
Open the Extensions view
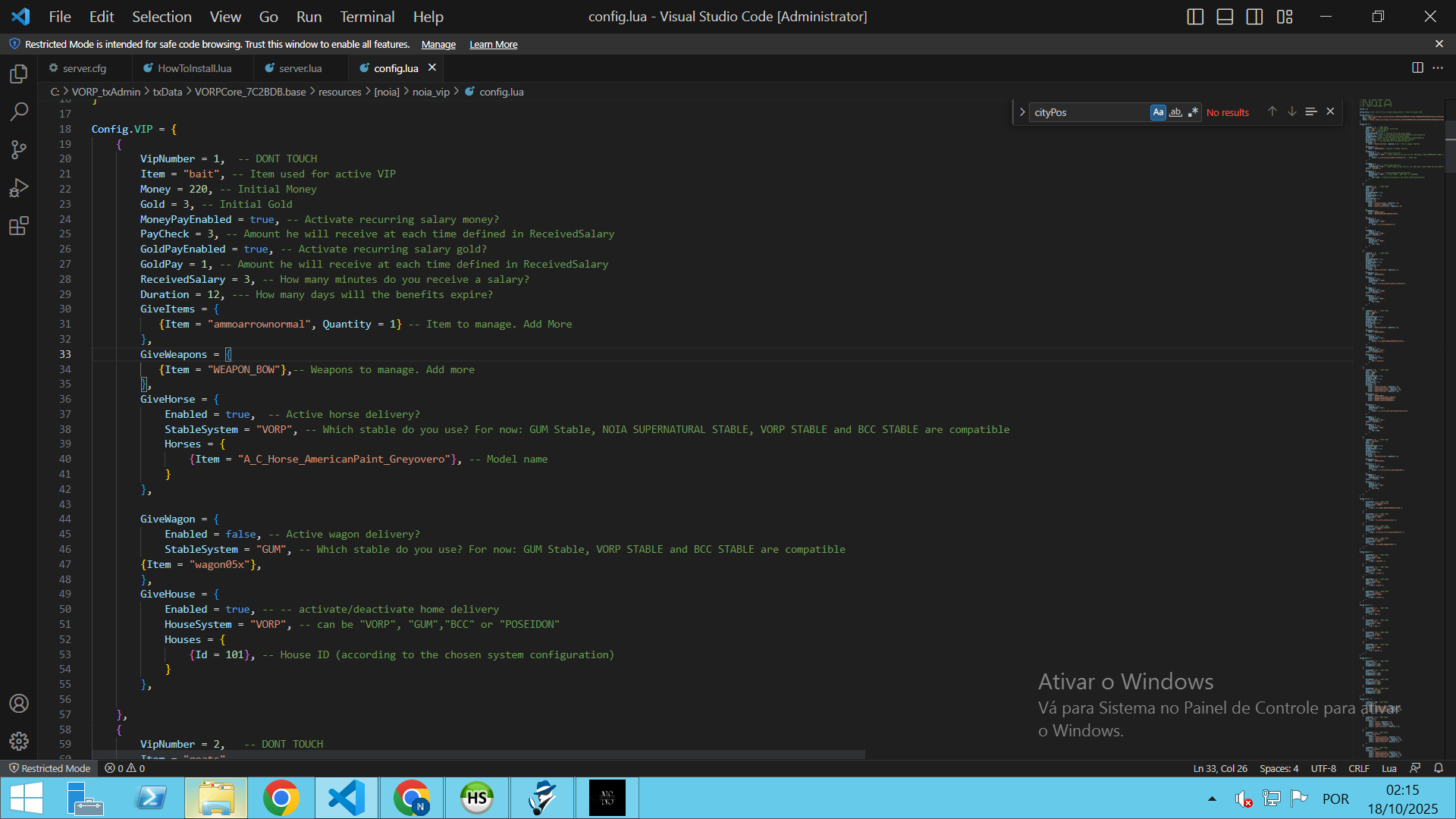(x=19, y=225)
